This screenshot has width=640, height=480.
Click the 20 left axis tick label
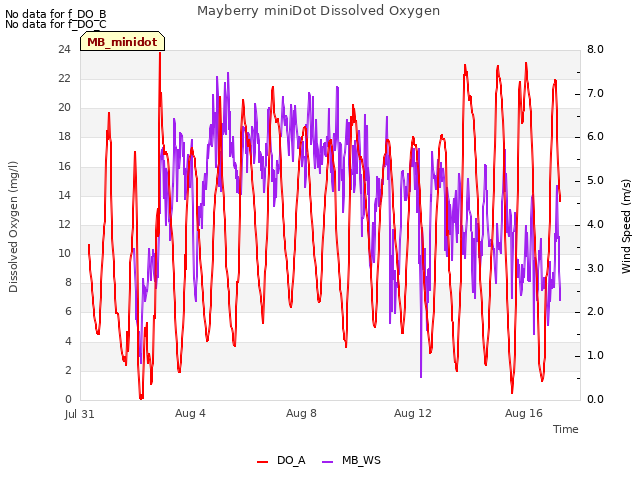click(64, 107)
